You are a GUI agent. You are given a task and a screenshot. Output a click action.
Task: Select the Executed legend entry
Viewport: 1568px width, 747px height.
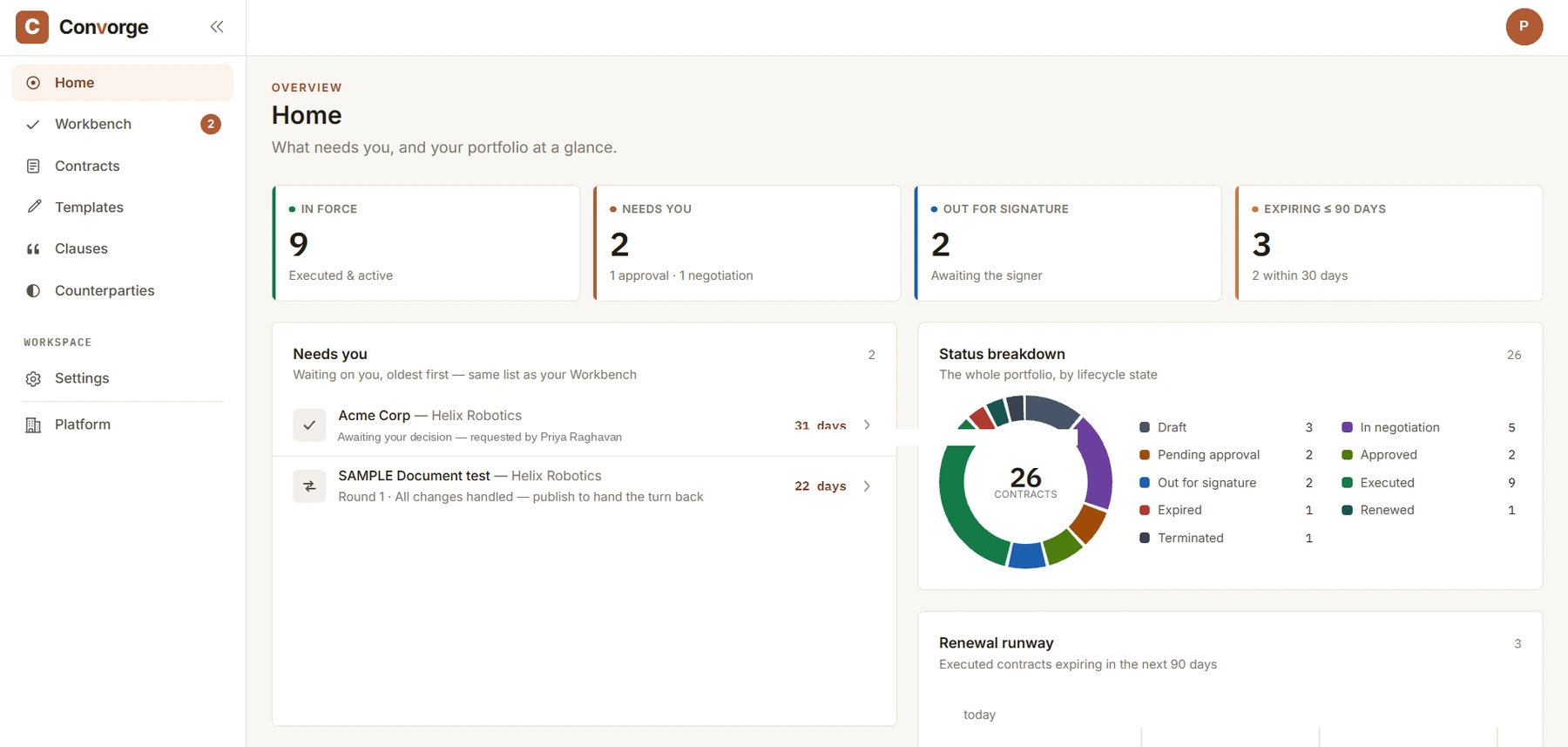(x=1429, y=483)
